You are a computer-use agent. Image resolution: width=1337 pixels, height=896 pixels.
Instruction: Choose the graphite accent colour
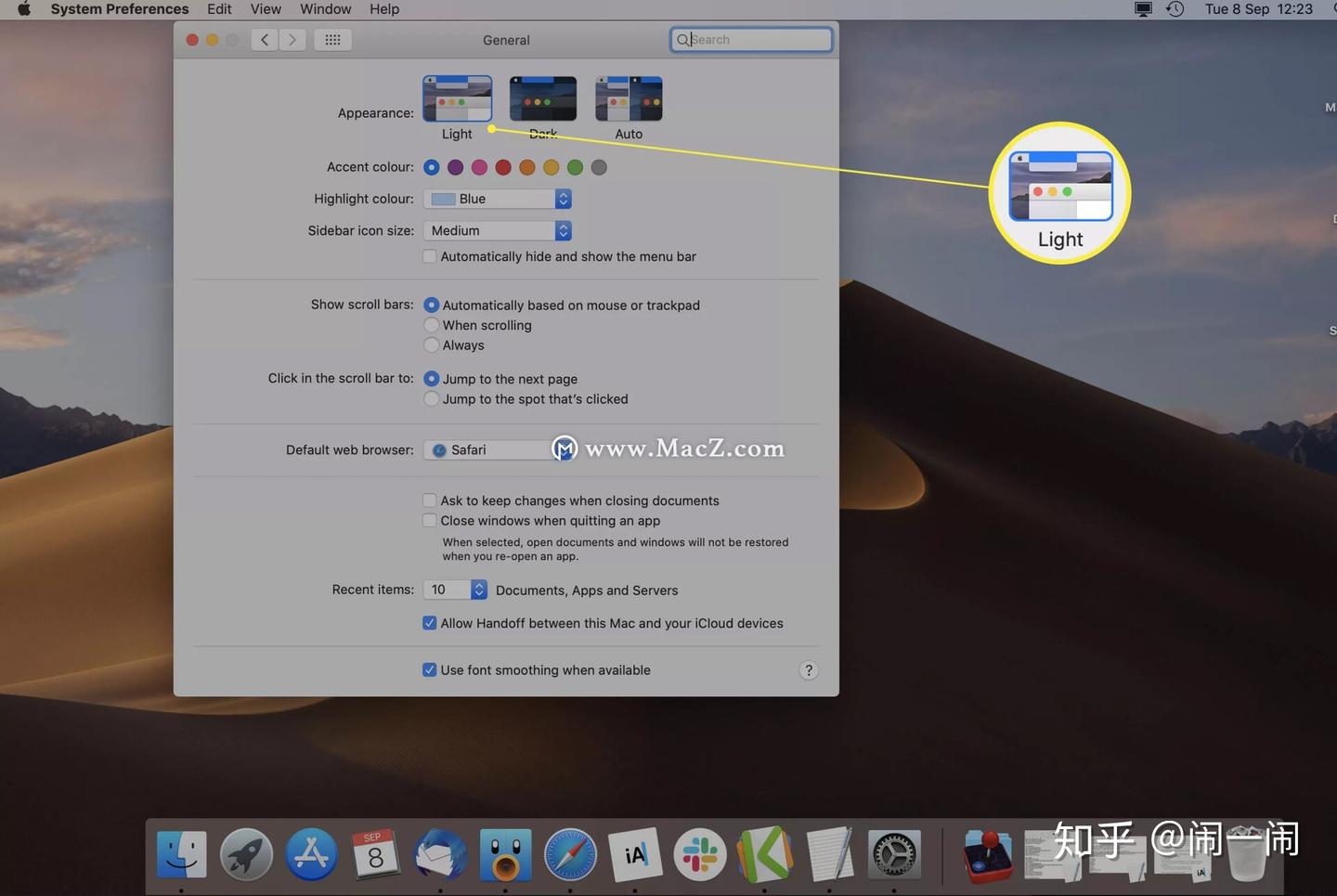pos(599,167)
